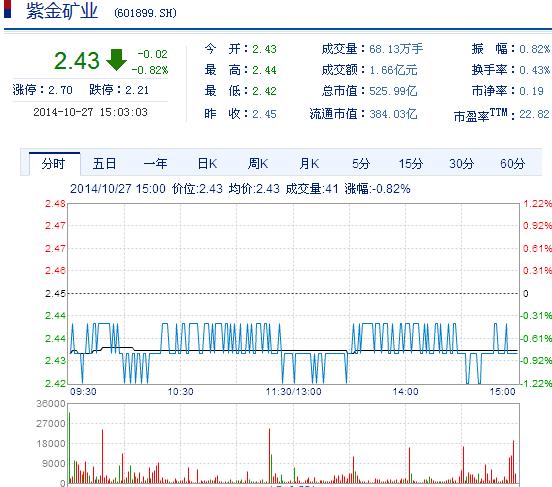This screenshot has width=552, height=487.
Task: Click the 总市值 value 525.99亿
Action: pyautogui.click(x=393, y=91)
